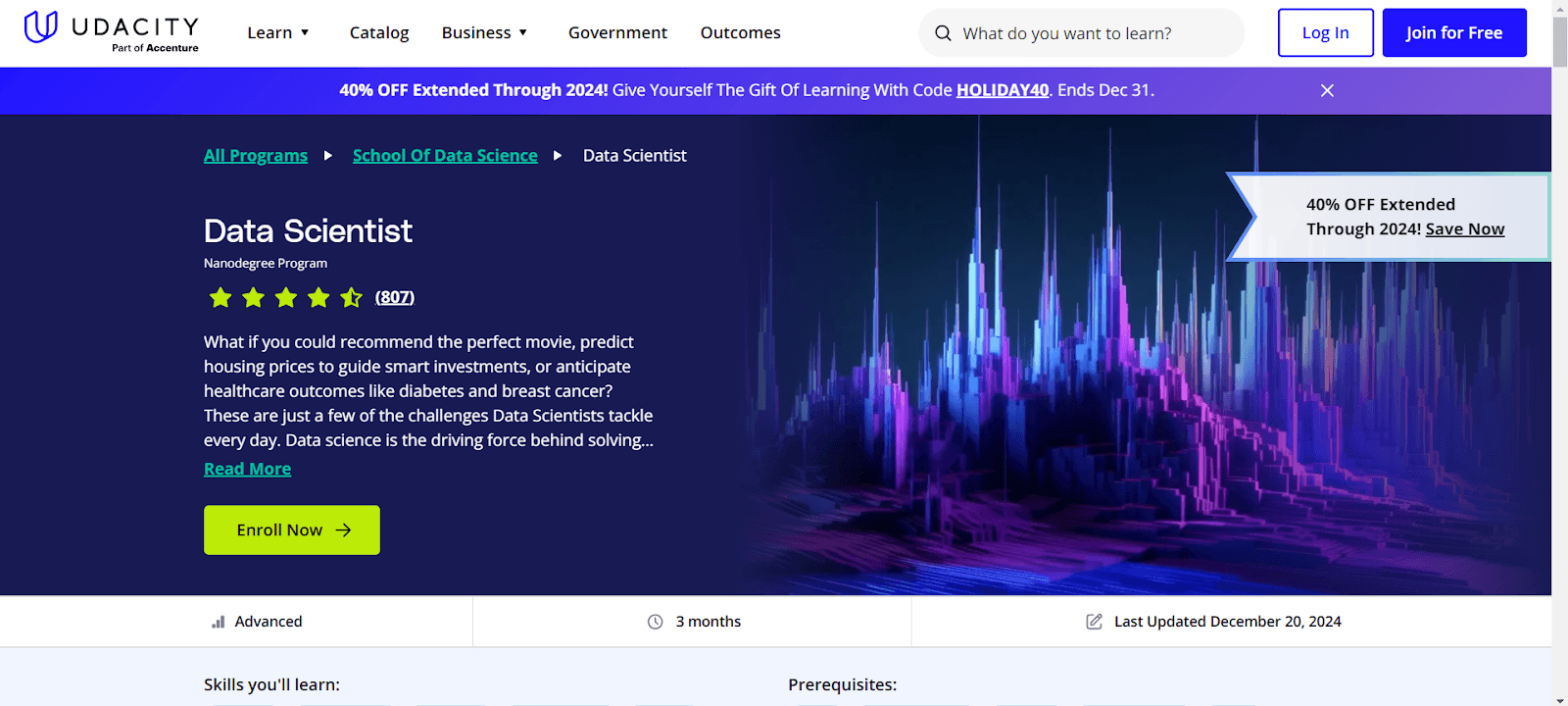The width and height of the screenshot is (1568, 706).
Task: Go to All Programs breadcrumb link
Action: [x=256, y=156]
